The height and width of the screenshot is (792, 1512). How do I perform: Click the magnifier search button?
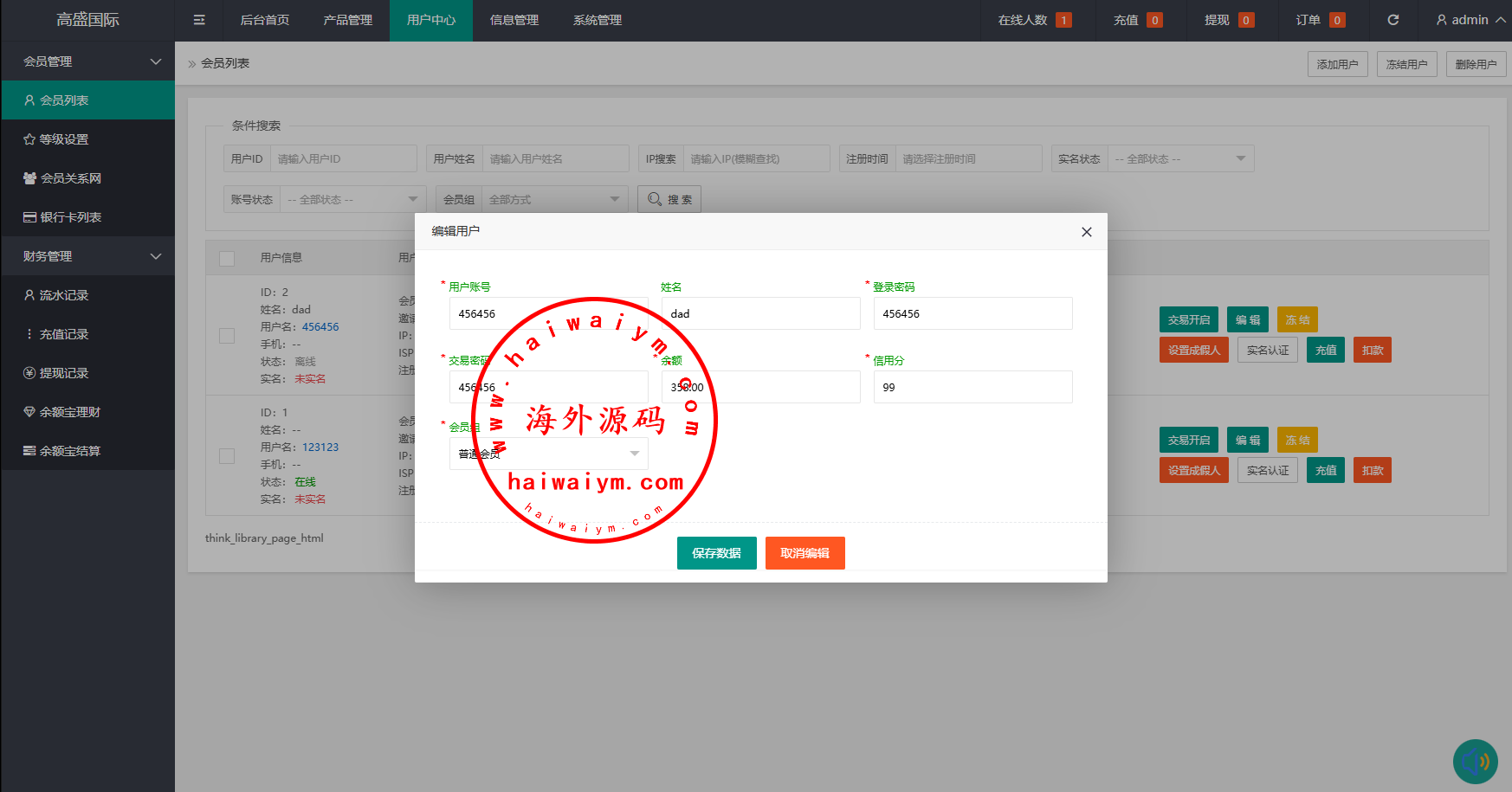tap(669, 199)
